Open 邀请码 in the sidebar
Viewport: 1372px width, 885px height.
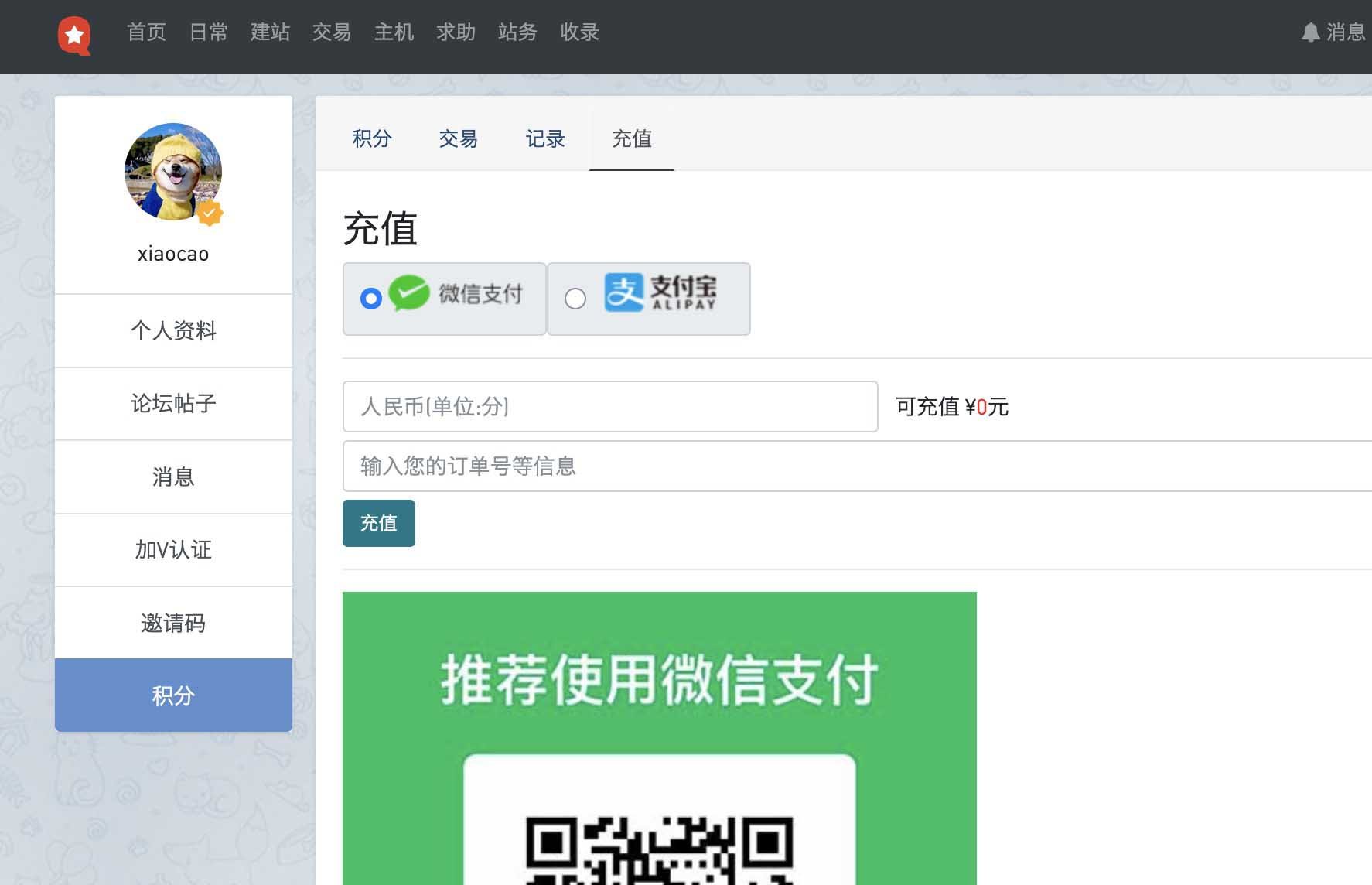173,623
